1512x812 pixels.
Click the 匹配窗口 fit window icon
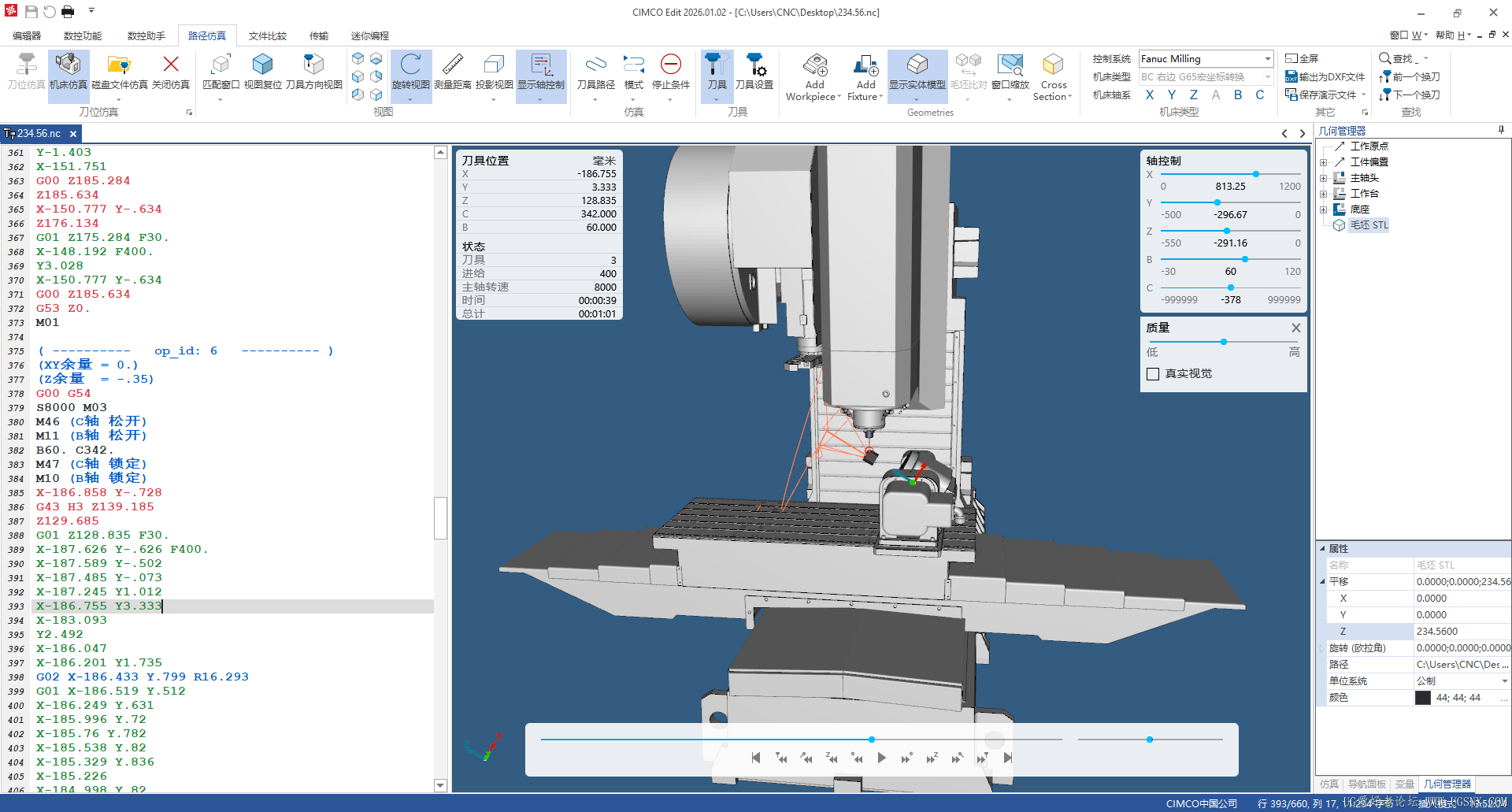[x=221, y=65]
